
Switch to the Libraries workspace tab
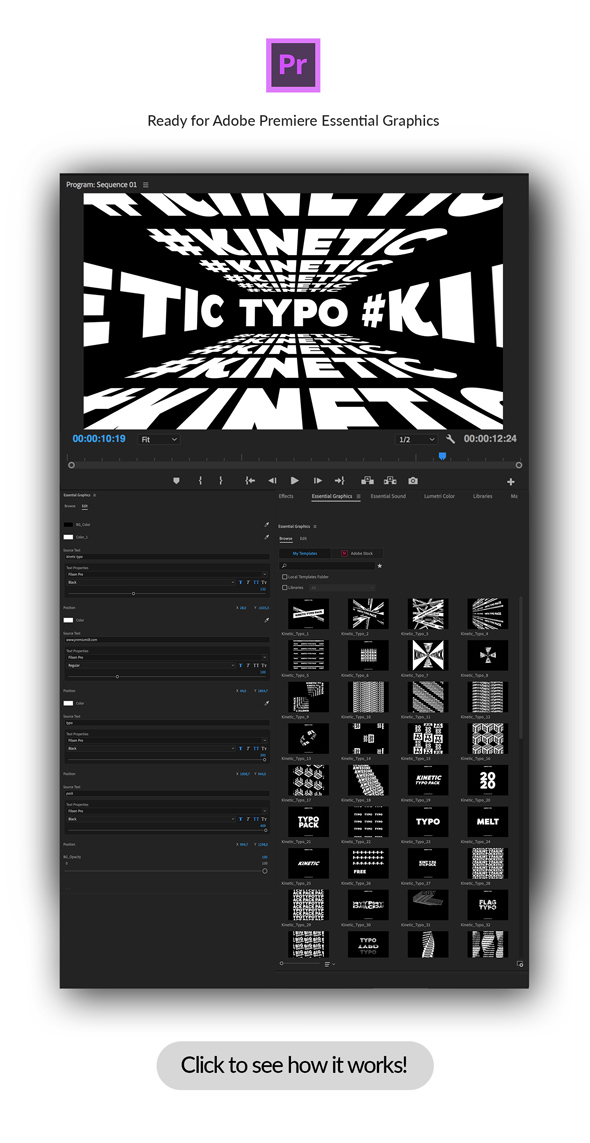tap(482, 496)
